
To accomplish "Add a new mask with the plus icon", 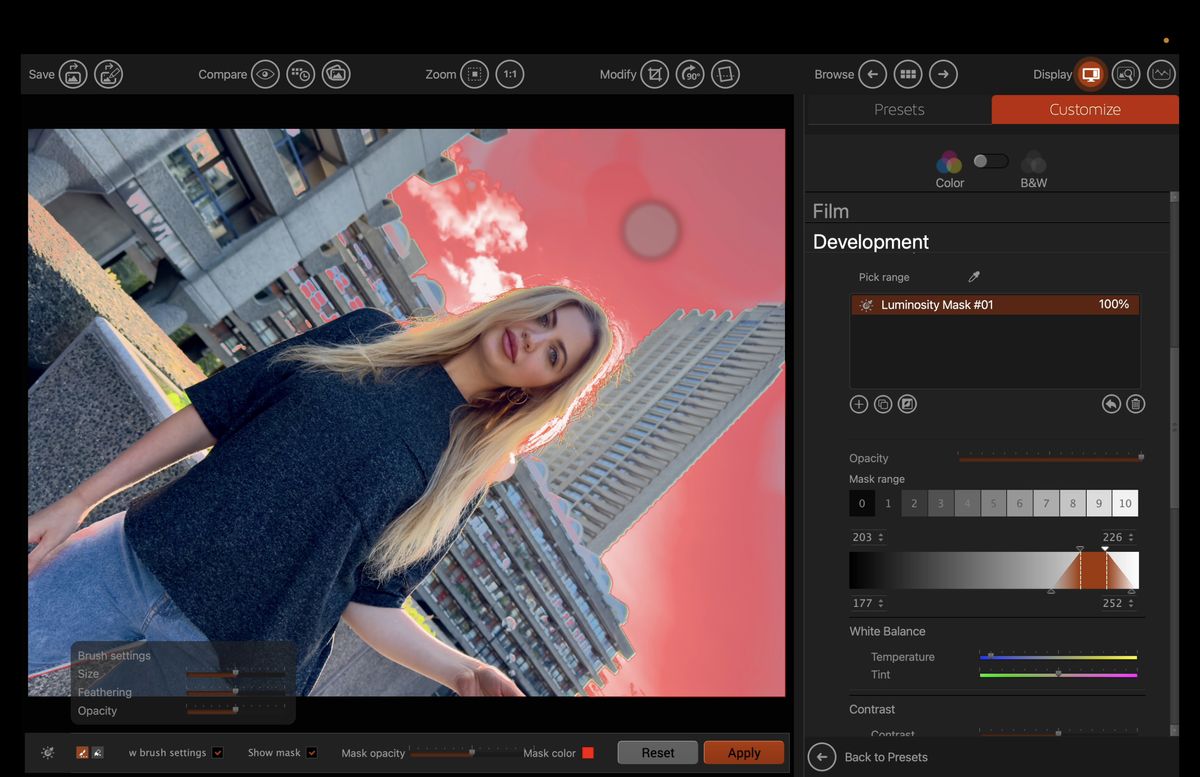I will coord(858,404).
